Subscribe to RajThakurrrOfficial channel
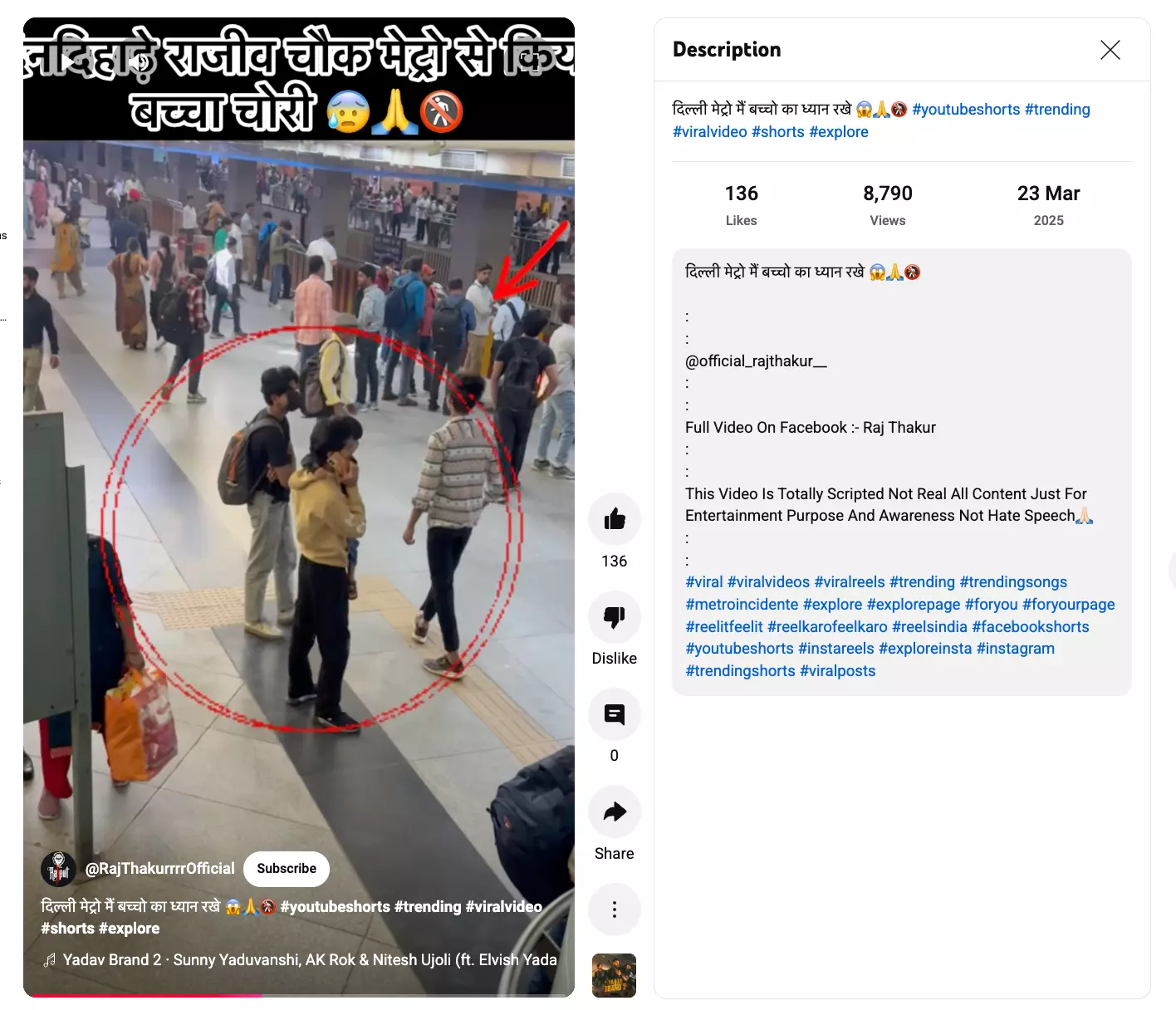Screen dimensions: 1176x1010 287,869
